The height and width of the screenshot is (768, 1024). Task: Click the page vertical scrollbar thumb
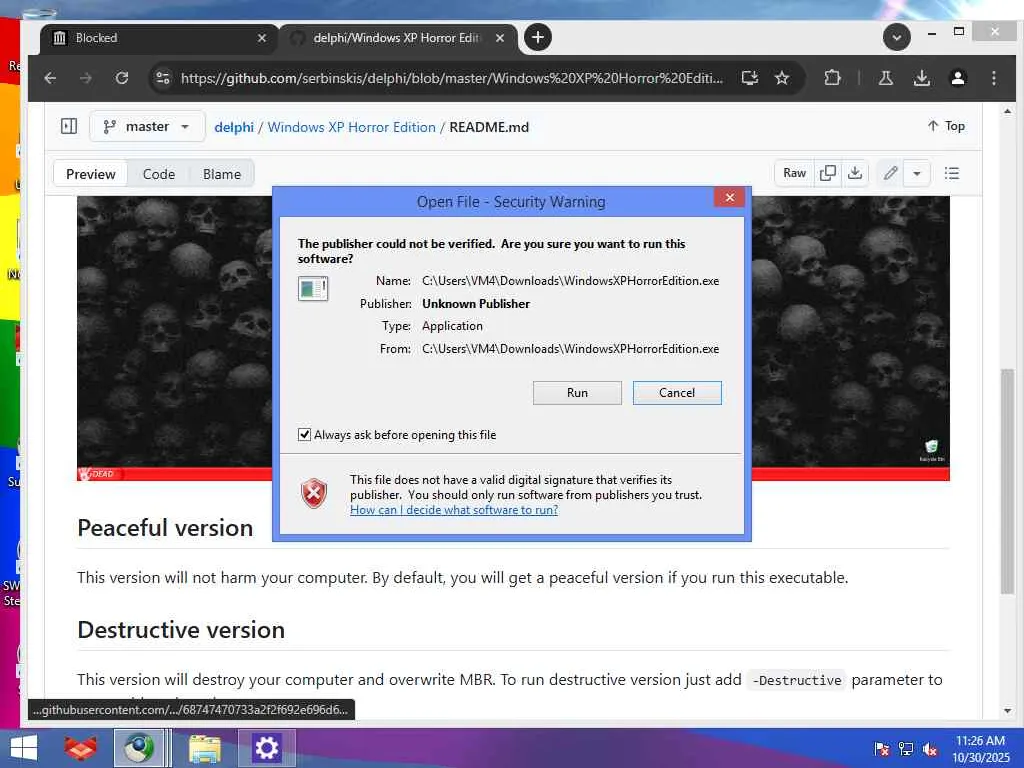[x=1007, y=481]
